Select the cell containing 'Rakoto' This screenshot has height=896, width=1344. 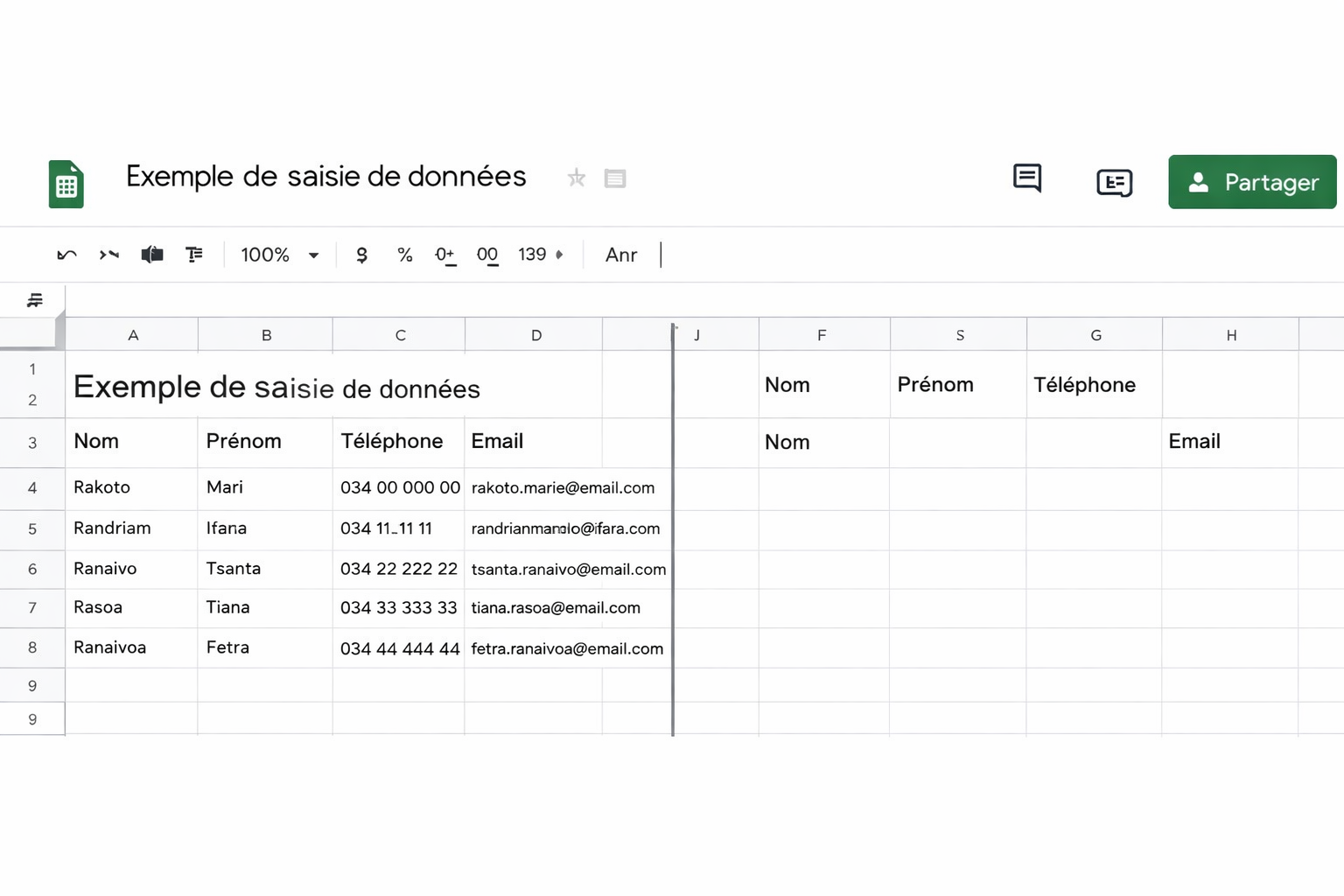(x=132, y=488)
